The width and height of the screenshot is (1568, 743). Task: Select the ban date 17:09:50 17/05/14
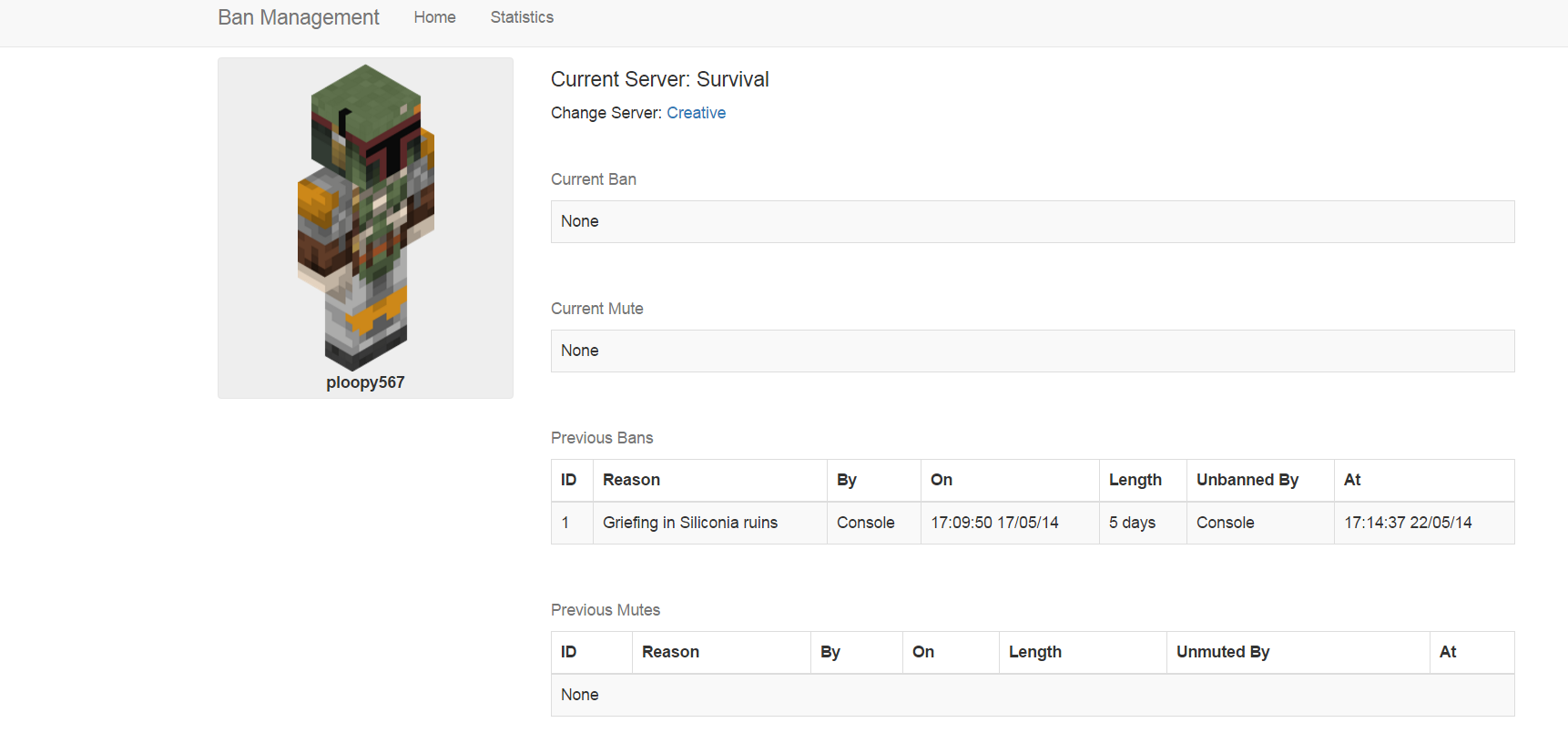click(994, 523)
